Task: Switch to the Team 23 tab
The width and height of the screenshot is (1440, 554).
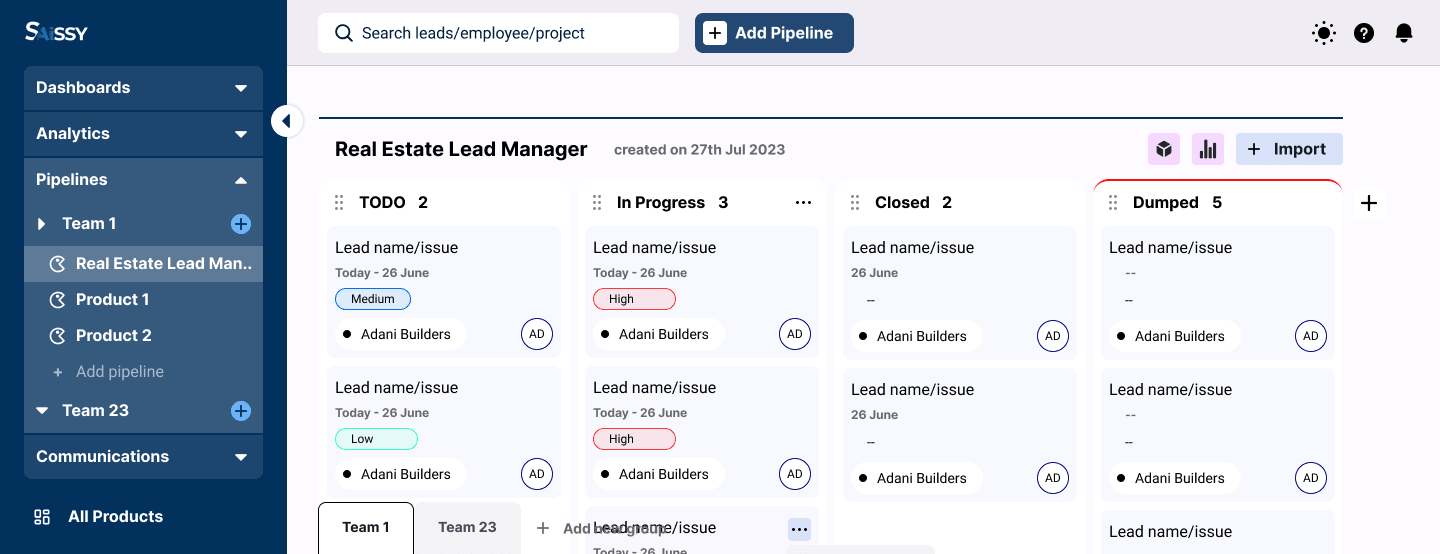Action: (467, 528)
